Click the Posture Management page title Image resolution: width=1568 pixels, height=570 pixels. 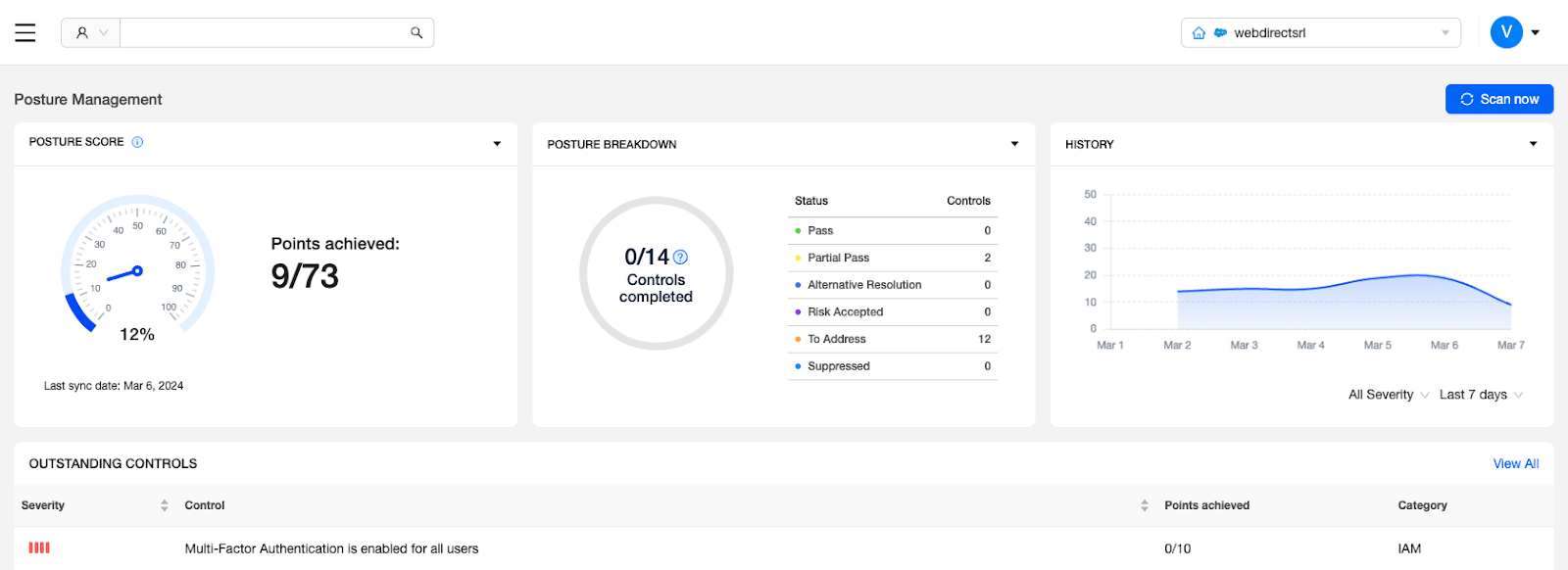(88, 99)
